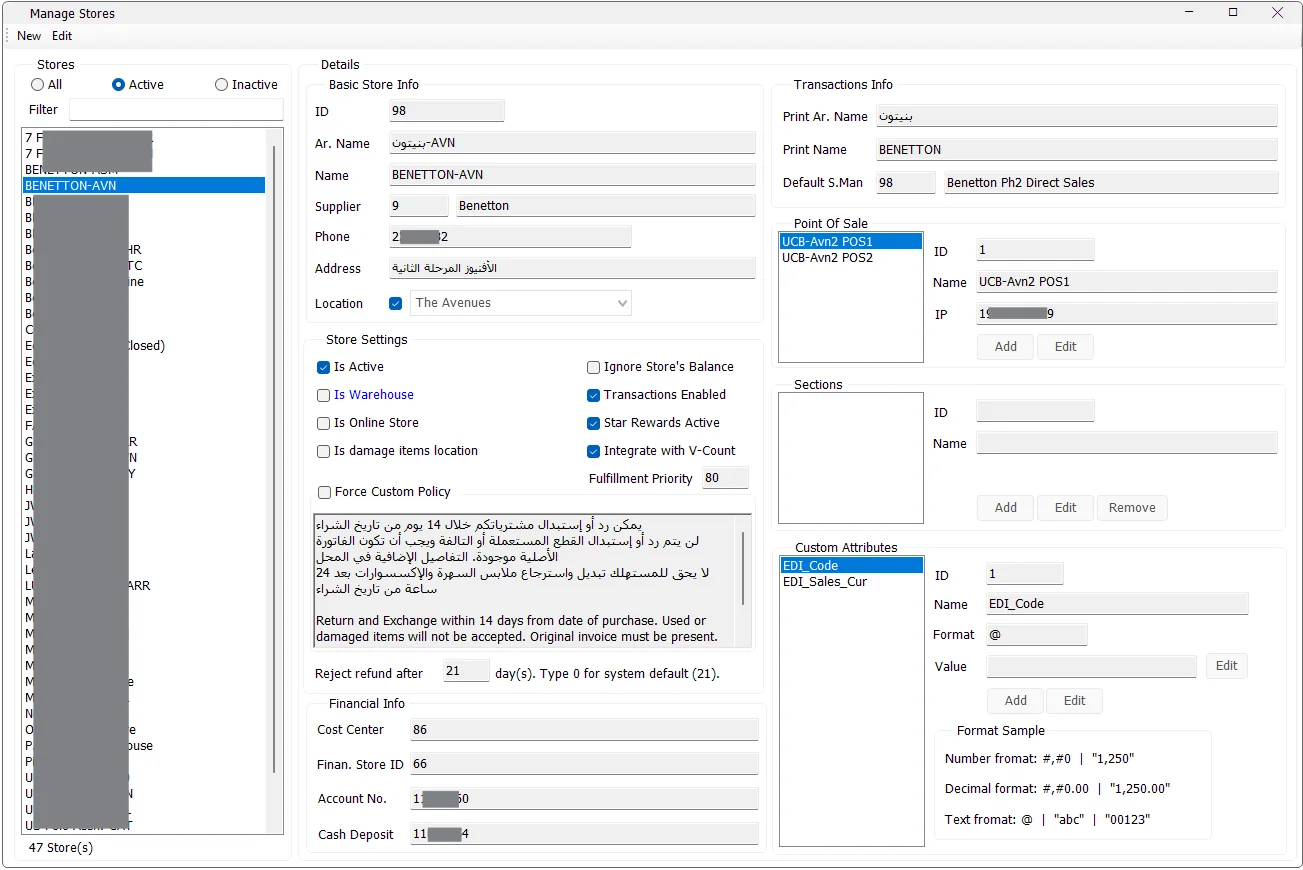The height and width of the screenshot is (870, 1303).
Task: Click the Remove button in Sections
Action: (1132, 508)
